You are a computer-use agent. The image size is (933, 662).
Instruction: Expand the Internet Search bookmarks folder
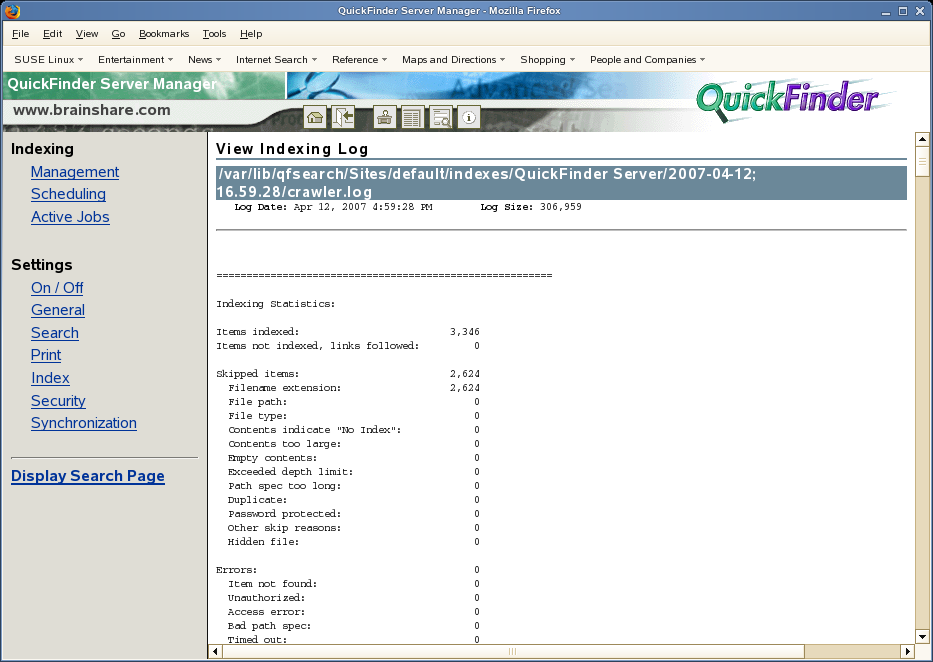276,59
